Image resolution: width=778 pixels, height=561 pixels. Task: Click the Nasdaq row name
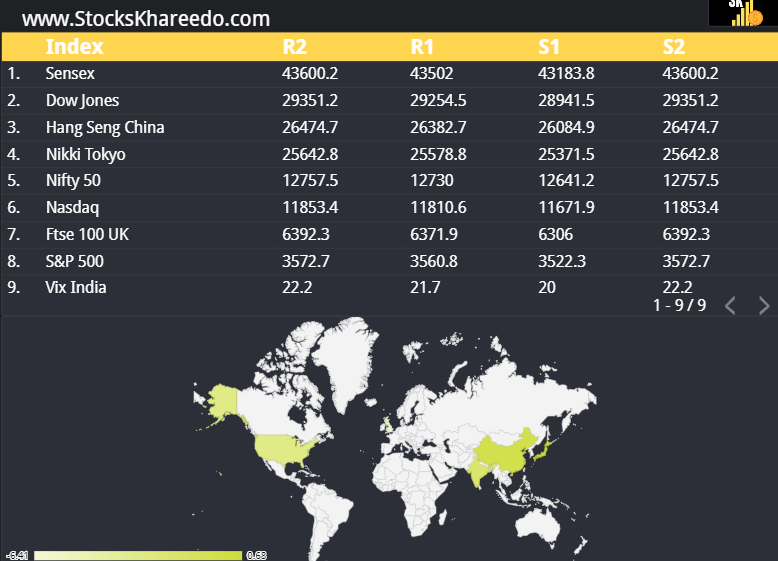72,207
